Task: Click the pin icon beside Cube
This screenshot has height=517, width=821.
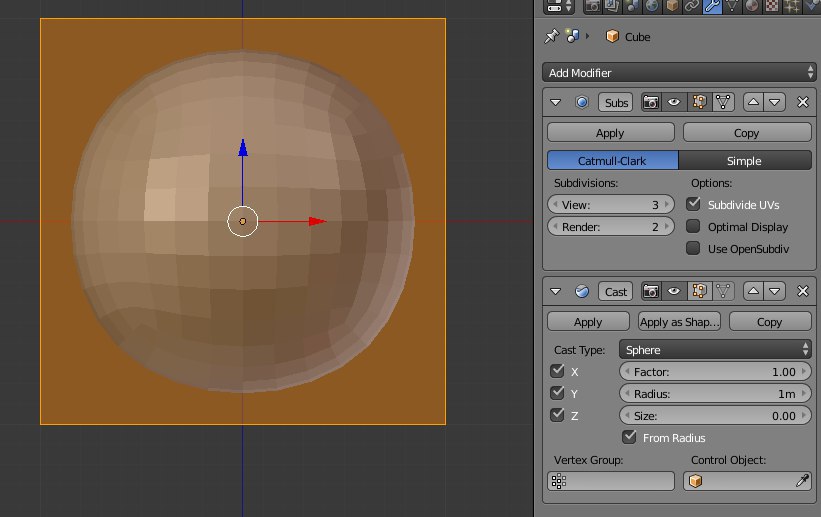Action: coord(551,36)
